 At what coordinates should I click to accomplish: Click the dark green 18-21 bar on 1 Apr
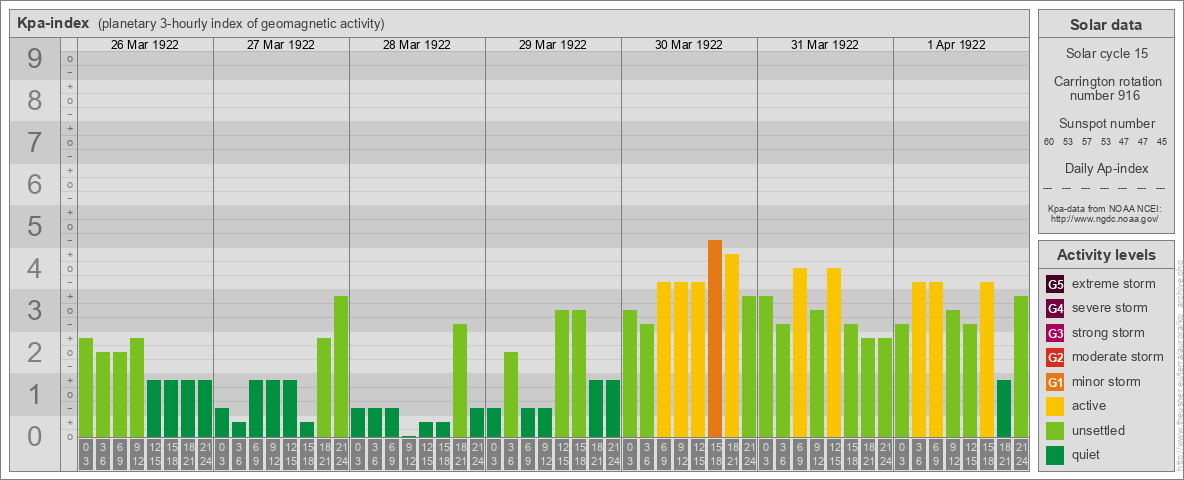1004,409
